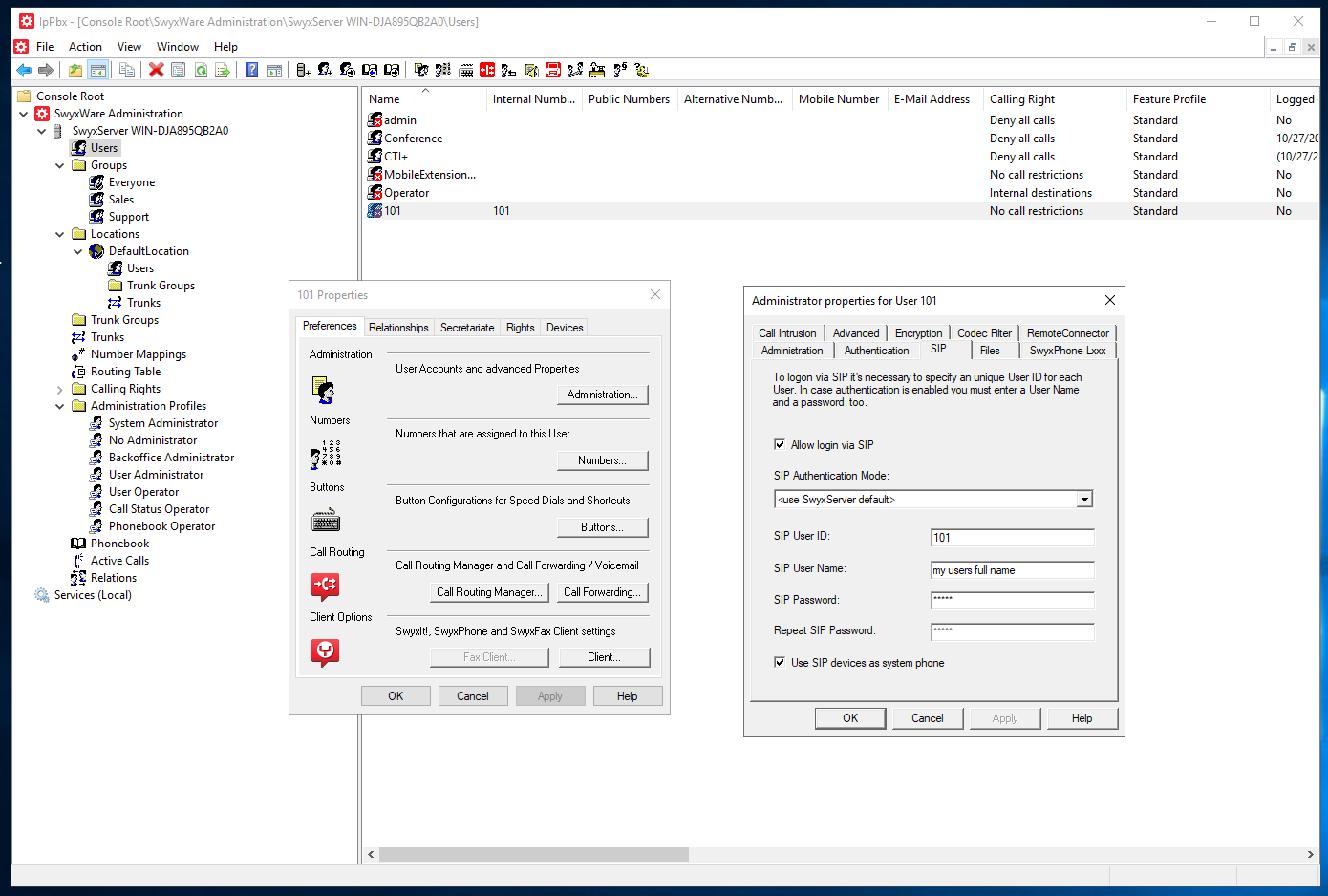Click the SIP User Name field
1328x896 pixels.
[1013, 570]
